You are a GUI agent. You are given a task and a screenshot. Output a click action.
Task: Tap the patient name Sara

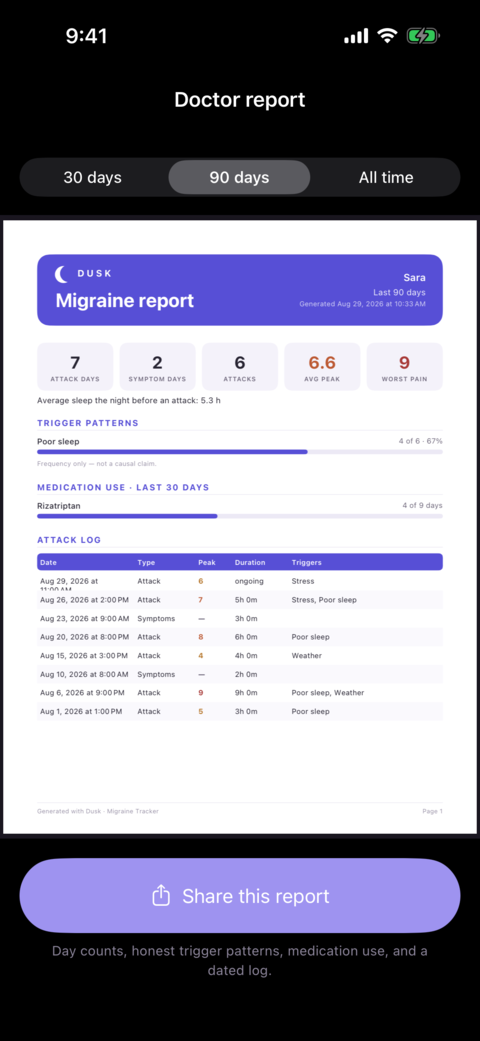point(414,278)
